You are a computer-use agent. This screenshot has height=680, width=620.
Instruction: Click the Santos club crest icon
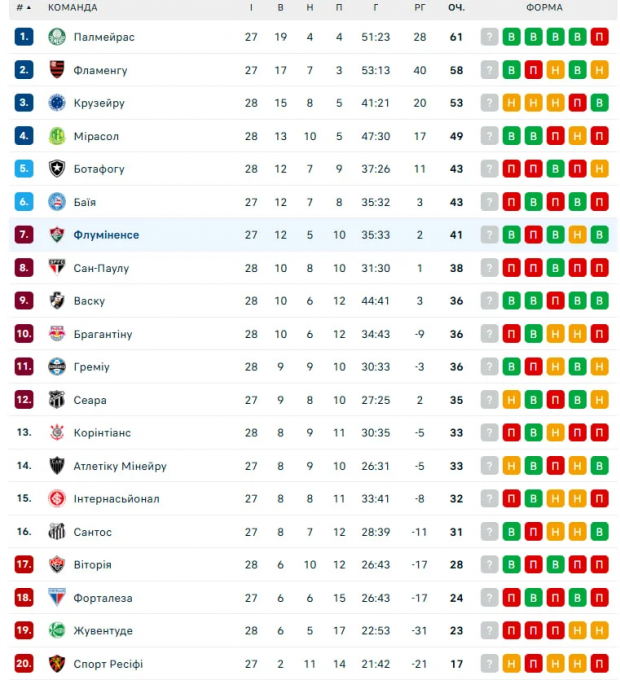click(x=57, y=532)
